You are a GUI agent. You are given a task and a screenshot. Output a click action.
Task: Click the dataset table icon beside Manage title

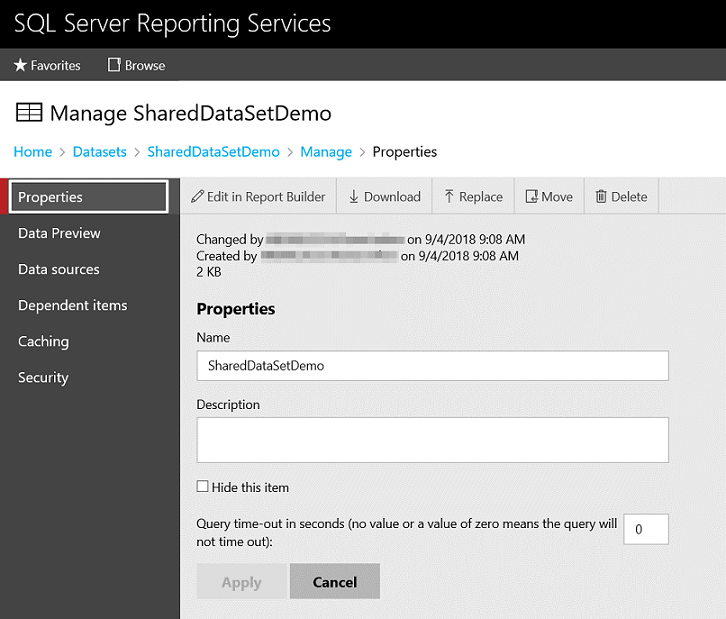29,113
